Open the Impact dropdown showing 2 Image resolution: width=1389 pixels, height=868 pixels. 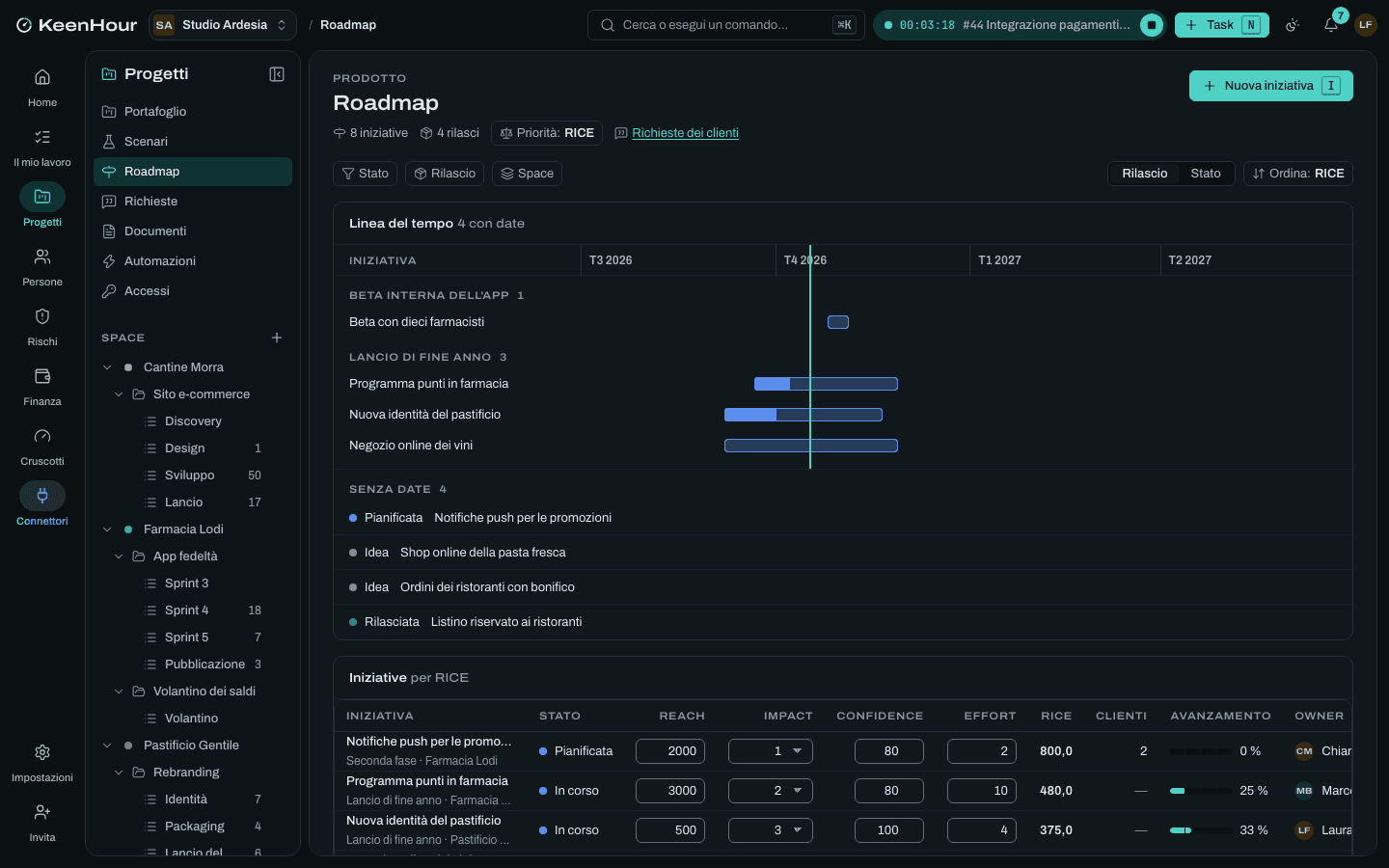(x=770, y=791)
